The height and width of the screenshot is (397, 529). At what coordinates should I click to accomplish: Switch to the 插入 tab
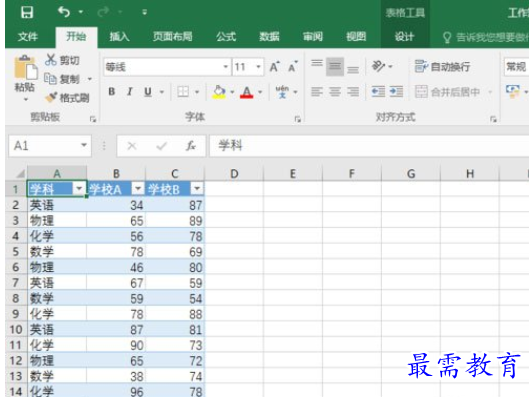[119, 36]
